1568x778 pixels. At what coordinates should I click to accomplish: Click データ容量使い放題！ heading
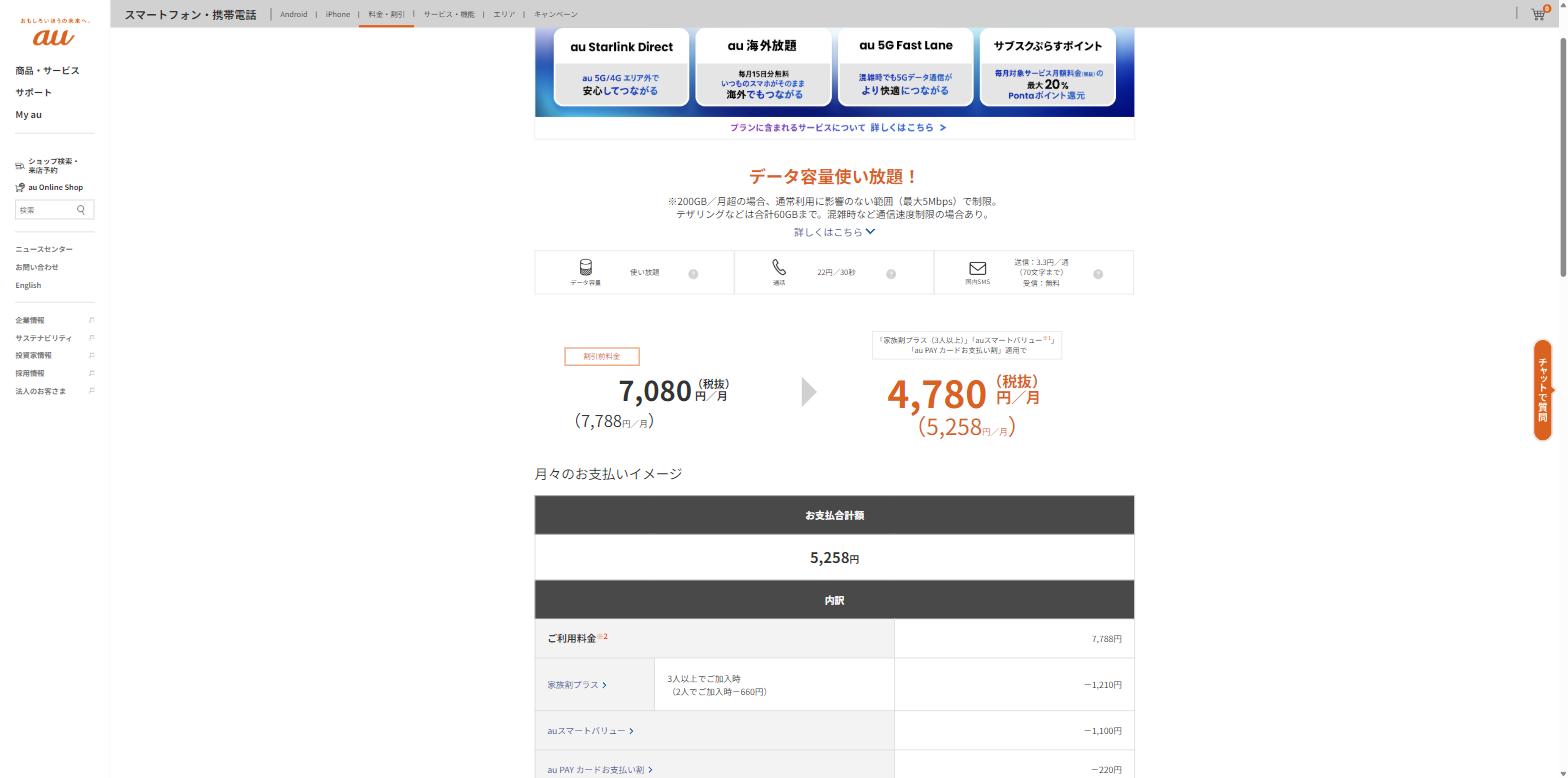834,177
